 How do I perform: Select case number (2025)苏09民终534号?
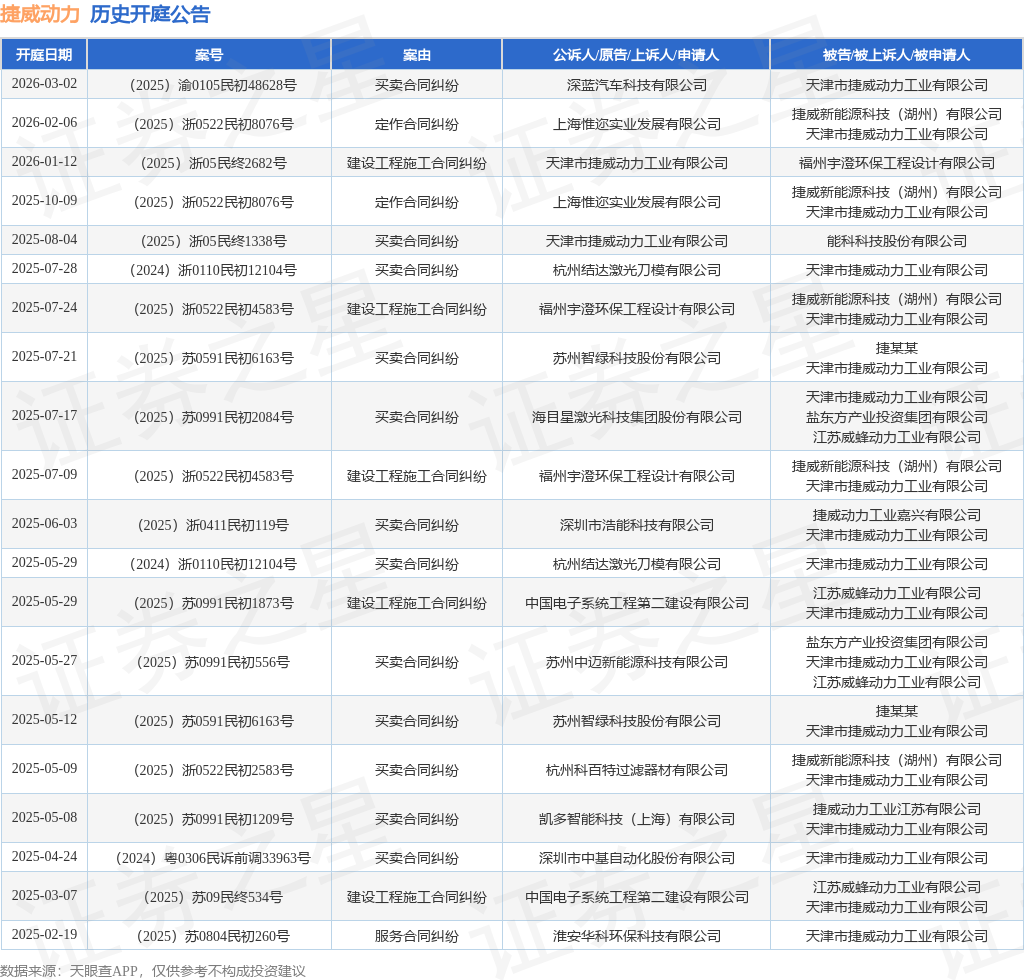click(x=214, y=898)
